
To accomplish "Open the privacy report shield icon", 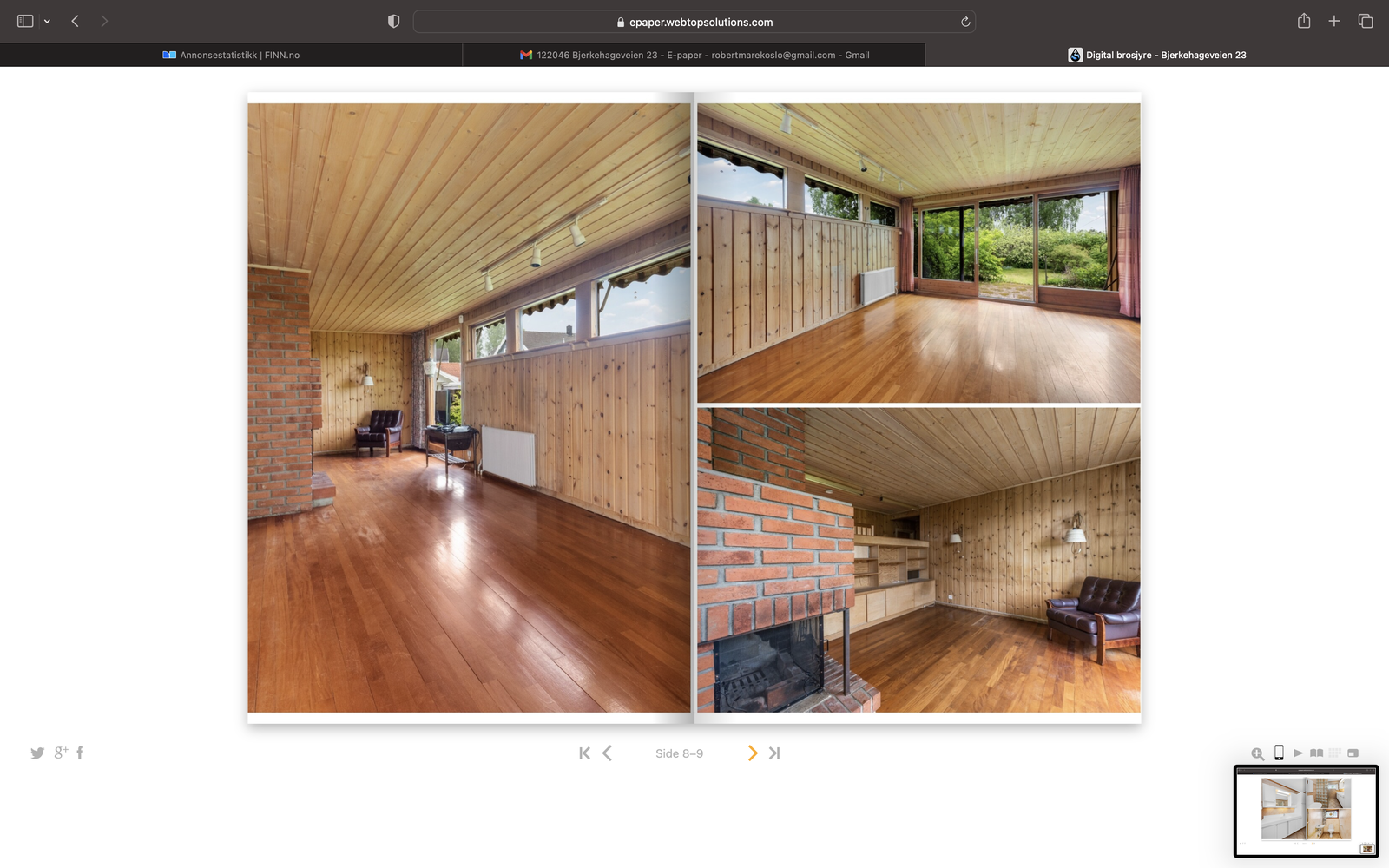I will tap(393, 22).
